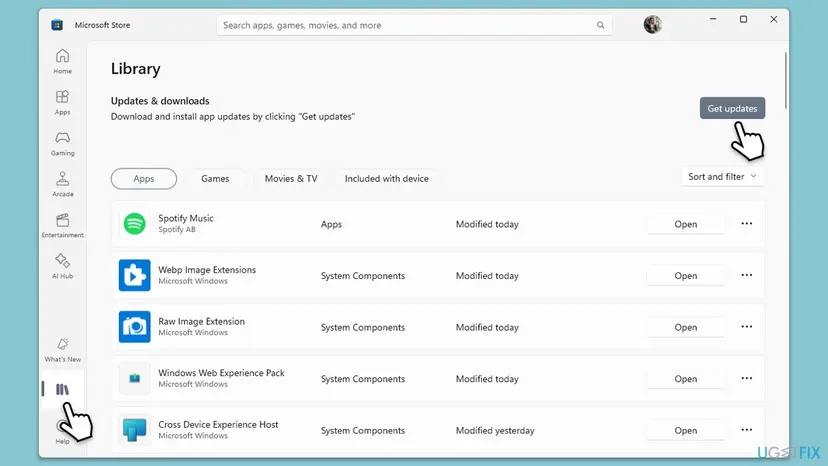The image size is (828, 466).
Task: Select the Movies & TV filter tab
Action: pyautogui.click(x=291, y=179)
